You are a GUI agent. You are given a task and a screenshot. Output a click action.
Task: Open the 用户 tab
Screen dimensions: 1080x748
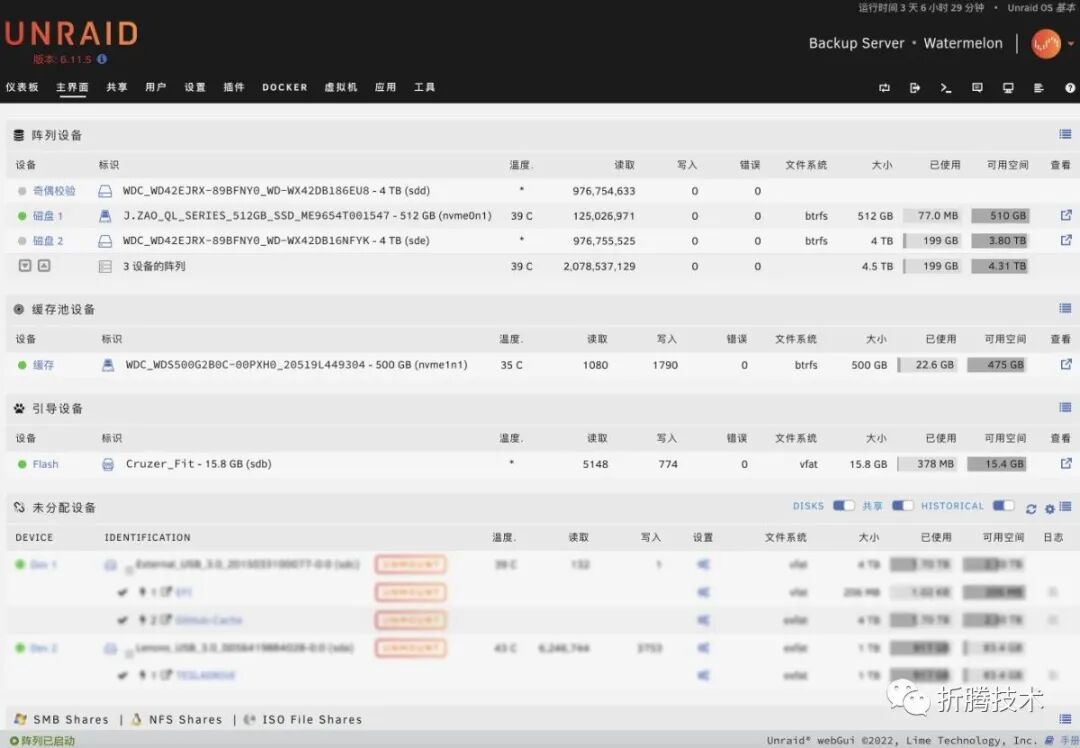click(156, 87)
